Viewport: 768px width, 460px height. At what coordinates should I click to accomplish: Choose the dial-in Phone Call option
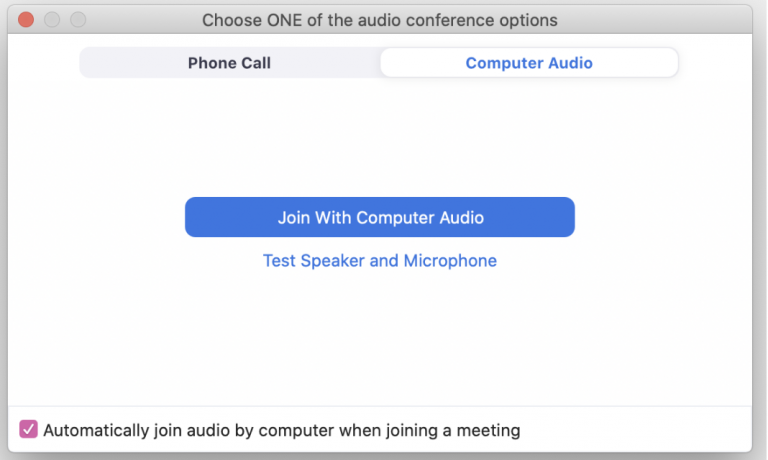point(229,63)
